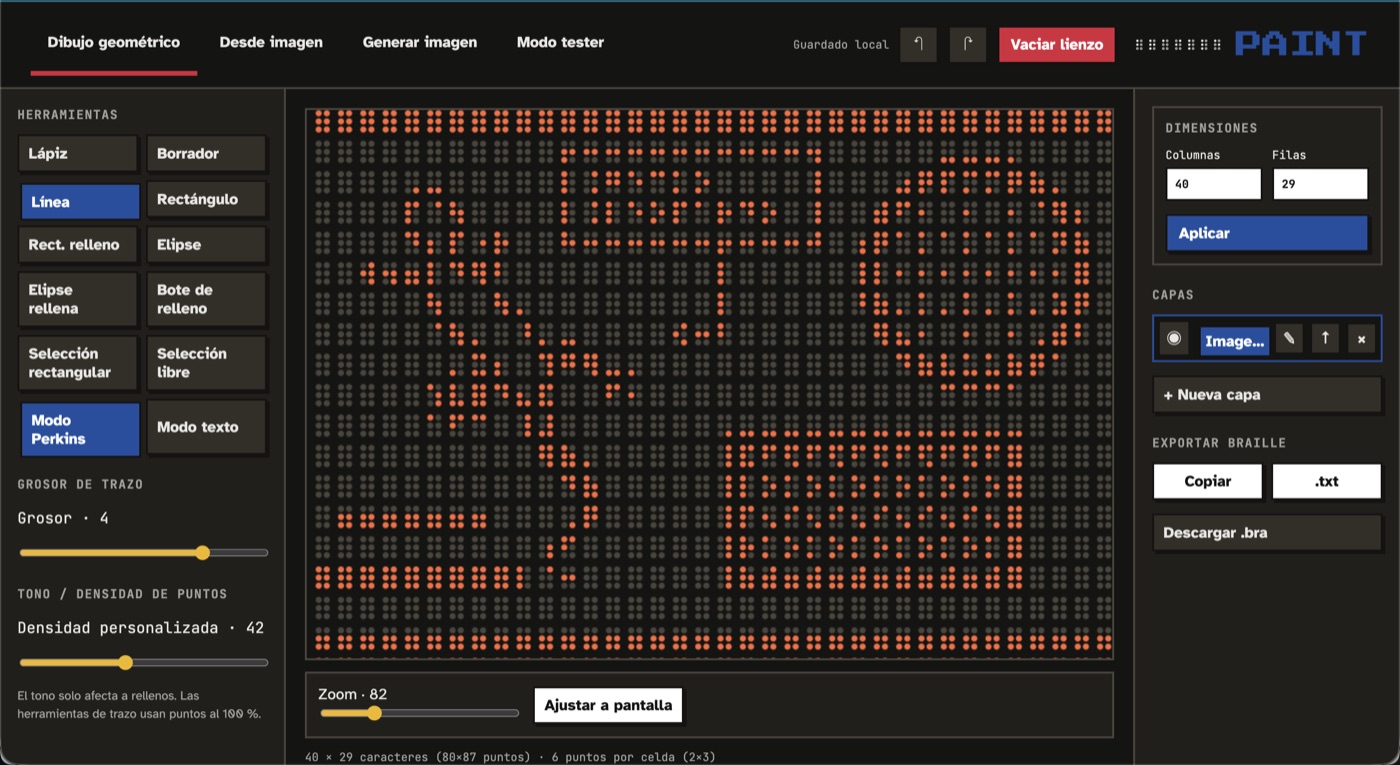The width and height of the screenshot is (1400, 765).
Task: Activate the Borrador tool
Action: click(x=206, y=153)
